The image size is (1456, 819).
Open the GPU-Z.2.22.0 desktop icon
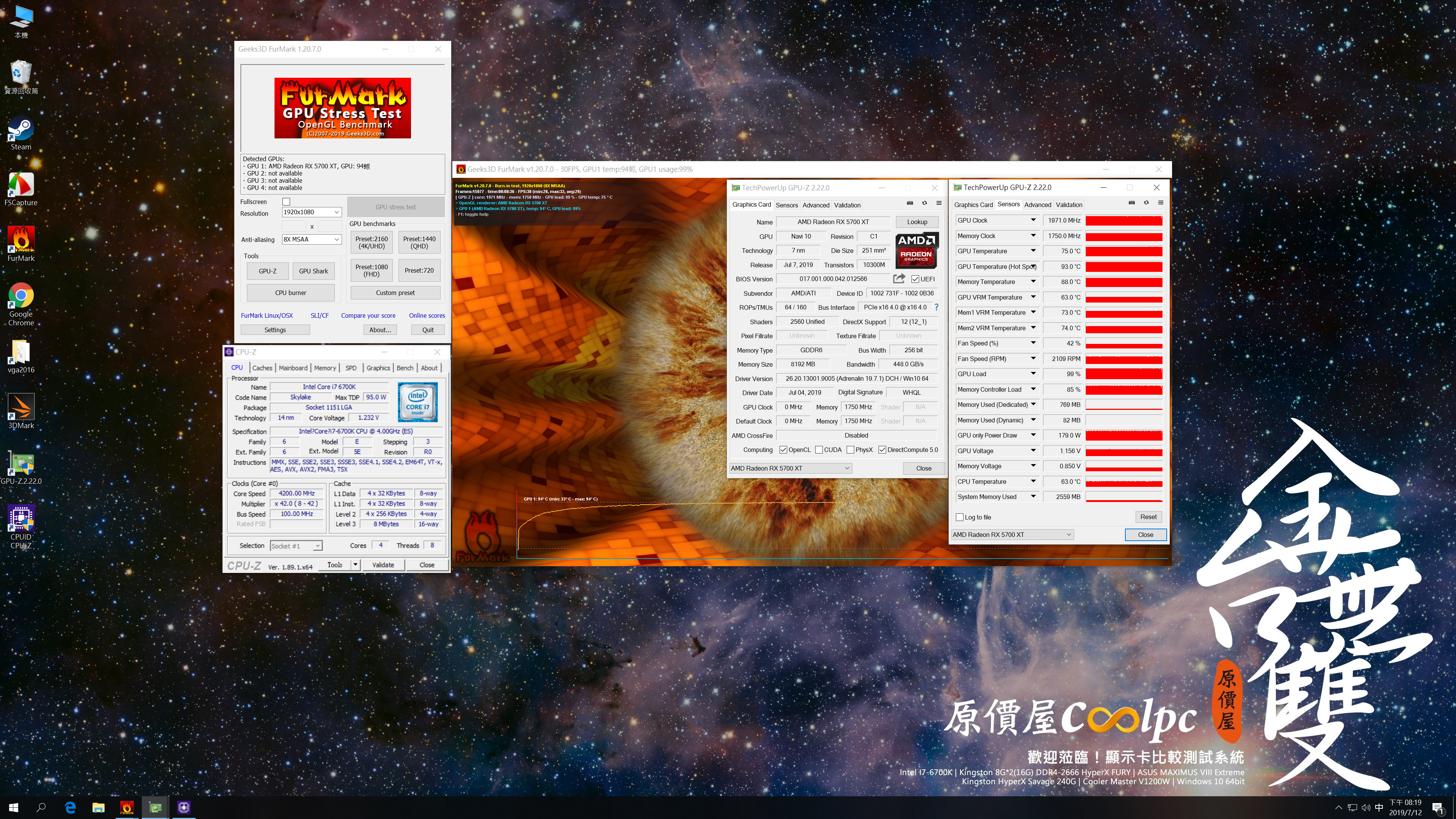(x=21, y=468)
